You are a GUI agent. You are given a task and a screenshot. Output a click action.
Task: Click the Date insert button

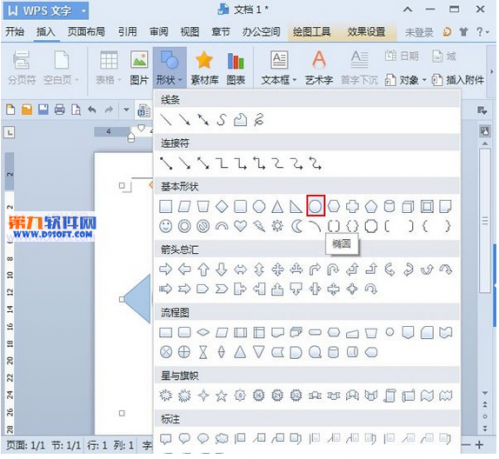tap(401, 56)
